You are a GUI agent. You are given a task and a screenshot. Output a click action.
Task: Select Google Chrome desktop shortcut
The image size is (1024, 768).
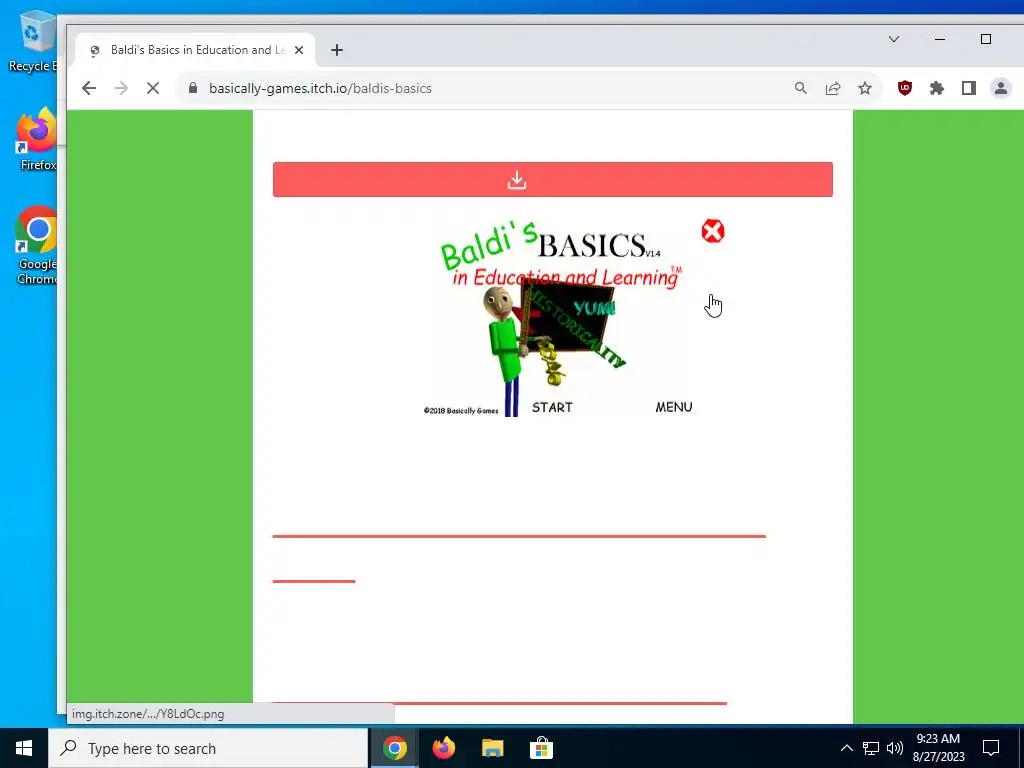point(36,246)
